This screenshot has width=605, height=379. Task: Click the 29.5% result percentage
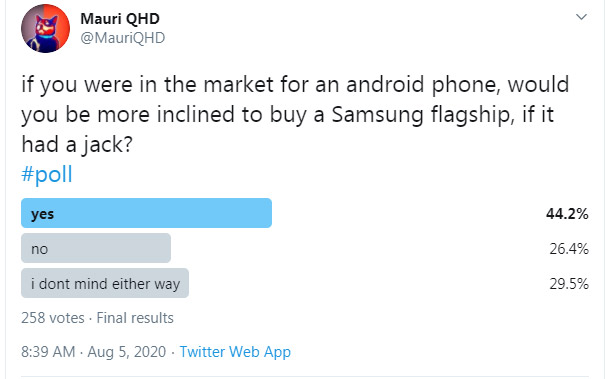[569, 284]
